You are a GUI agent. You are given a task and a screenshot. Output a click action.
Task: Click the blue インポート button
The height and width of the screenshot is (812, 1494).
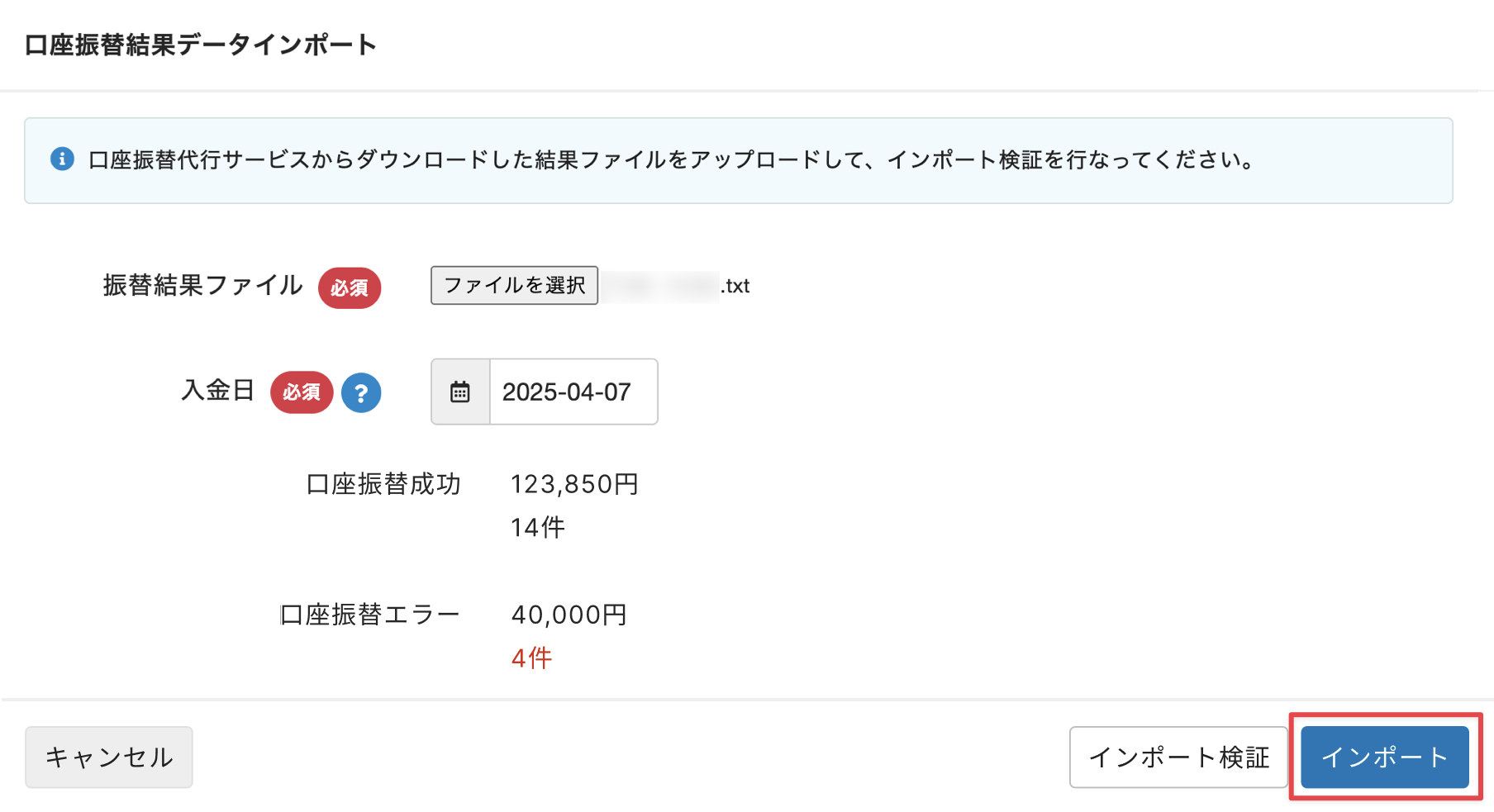1384,757
